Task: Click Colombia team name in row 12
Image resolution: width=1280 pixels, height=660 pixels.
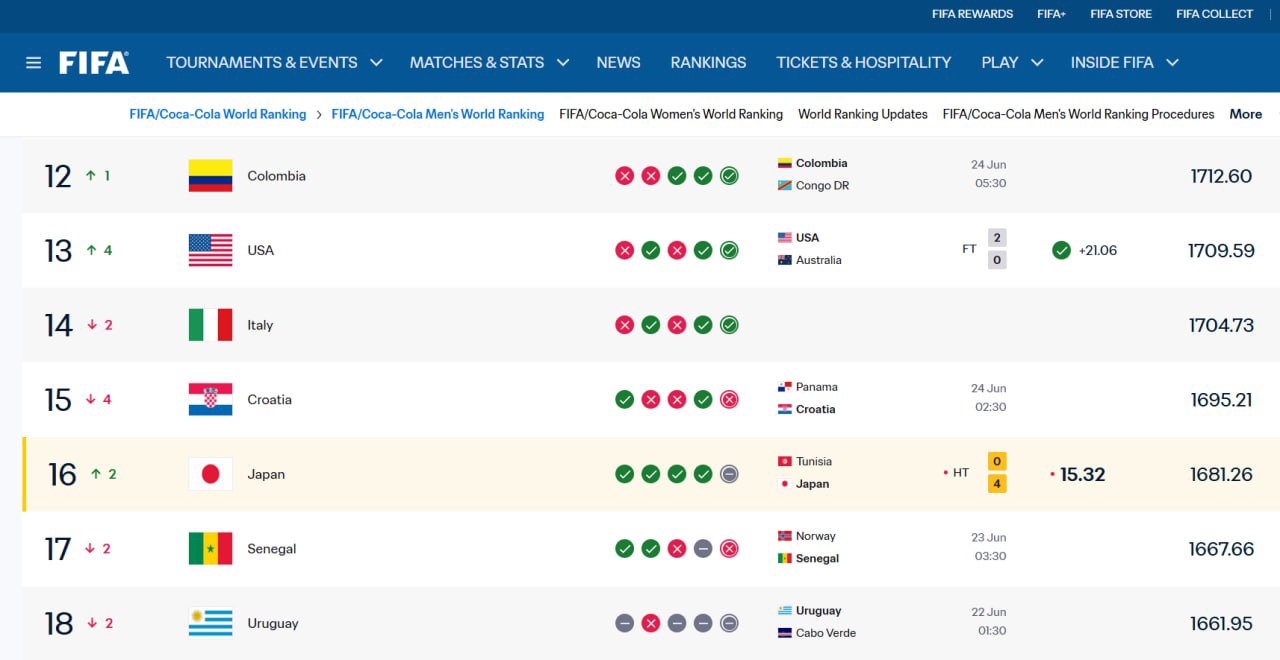Action: tap(277, 176)
